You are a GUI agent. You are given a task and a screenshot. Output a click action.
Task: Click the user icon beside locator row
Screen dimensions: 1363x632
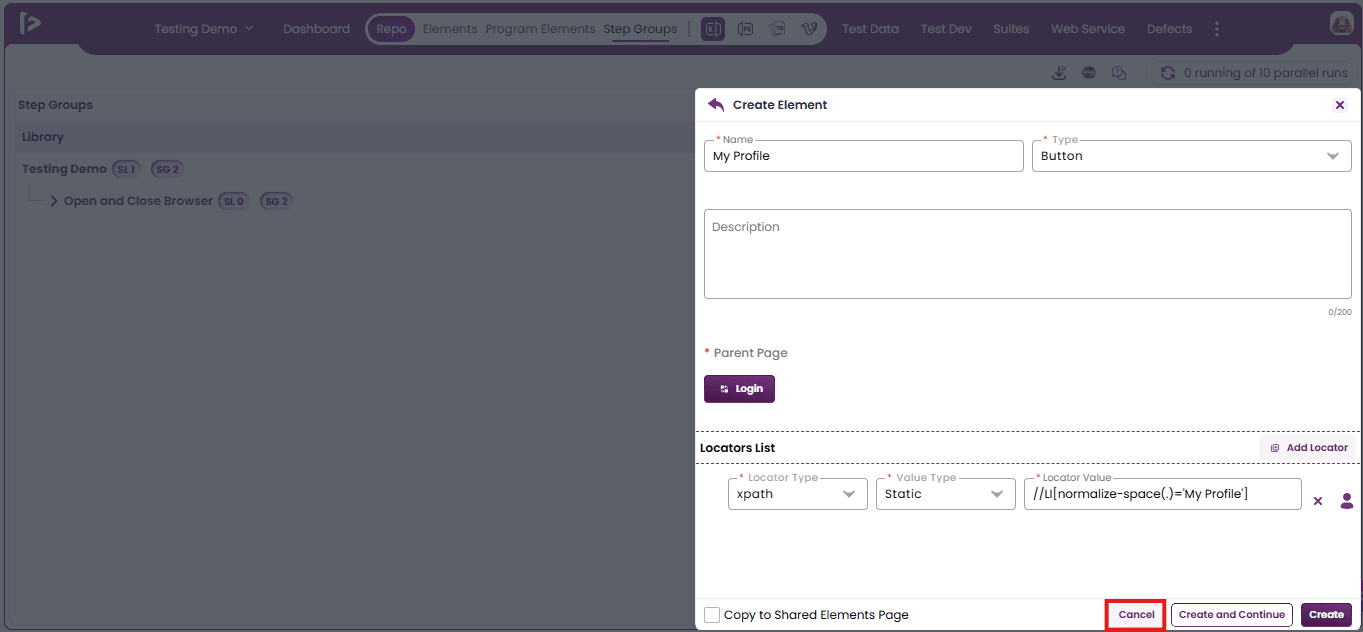pos(1346,500)
